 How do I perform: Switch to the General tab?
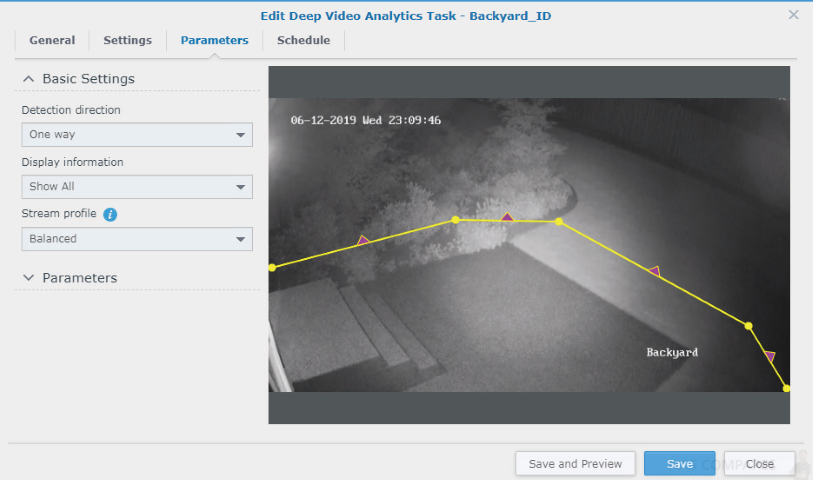pyautogui.click(x=52, y=40)
